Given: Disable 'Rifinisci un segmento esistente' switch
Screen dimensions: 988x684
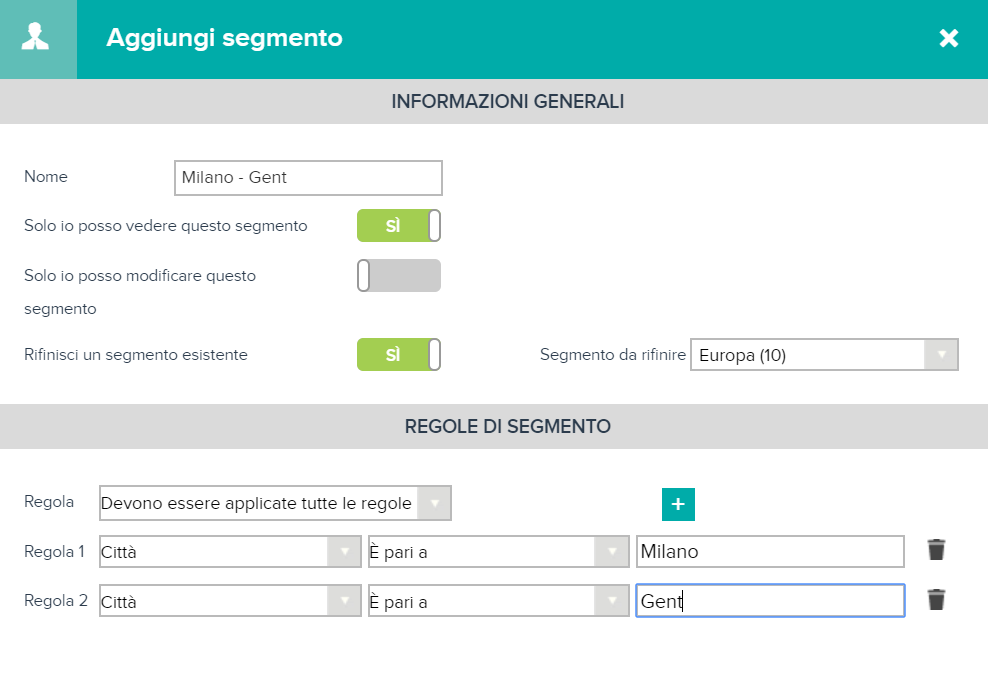Looking at the screenshot, I should [x=399, y=355].
